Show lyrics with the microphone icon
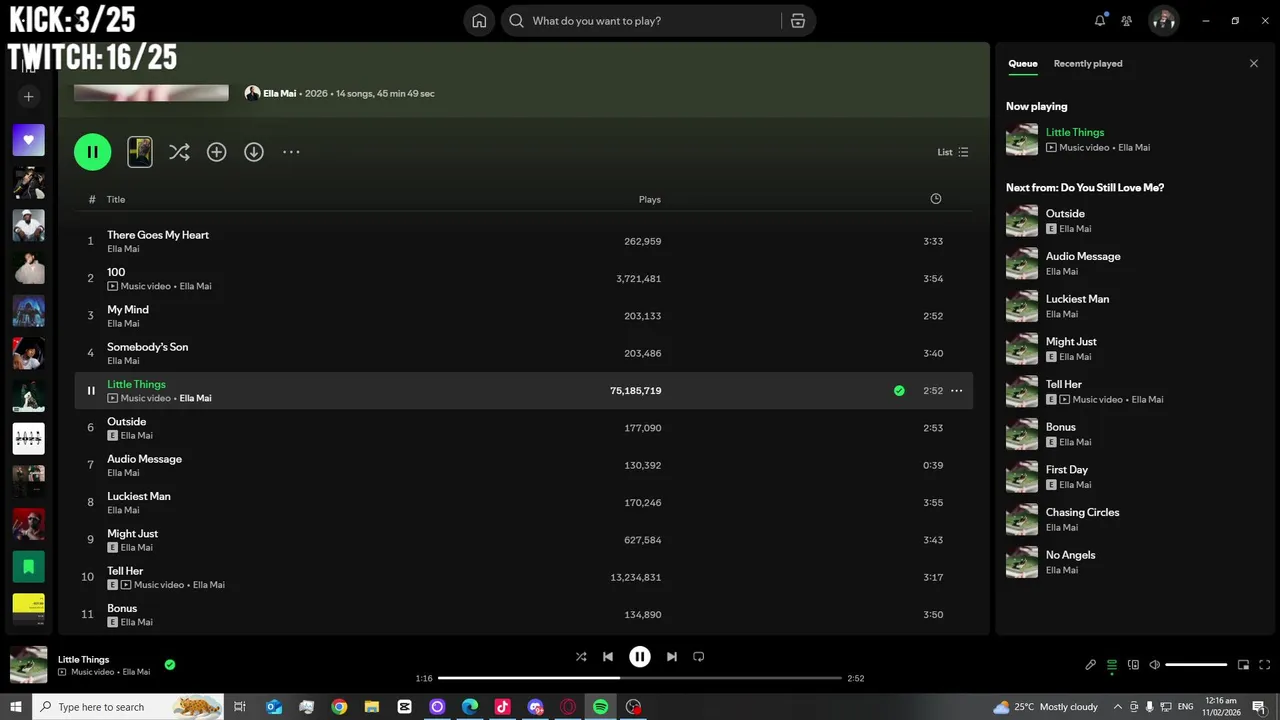This screenshot has height=720, width=1280. tap(1091, 665)
